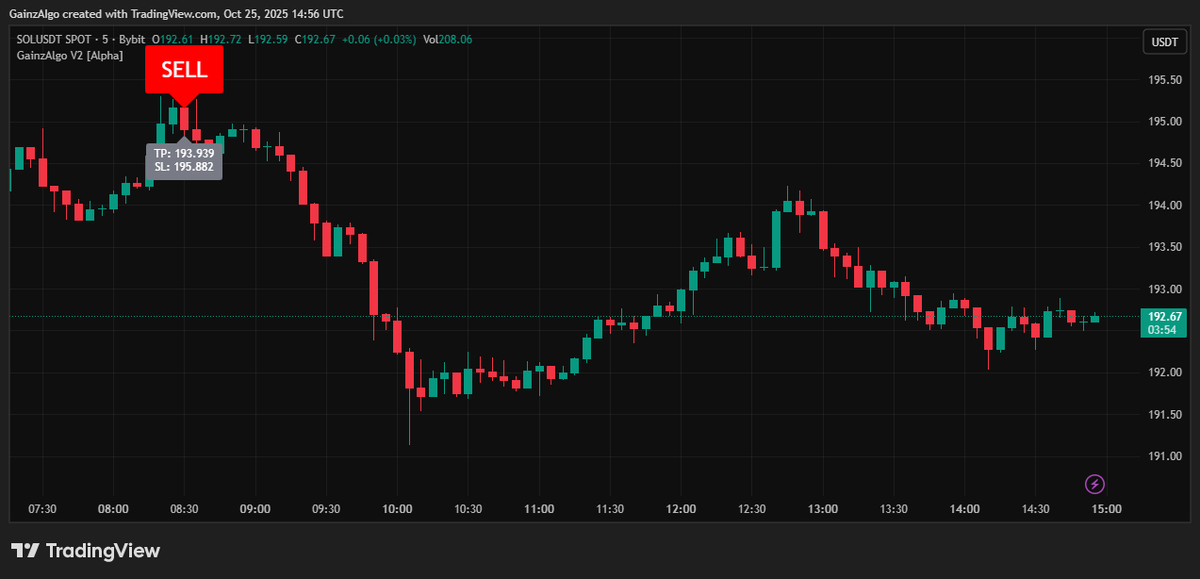Click the 12:30 time axis label
Viewport: 1200px width, 579px height.
pos(752,509)
